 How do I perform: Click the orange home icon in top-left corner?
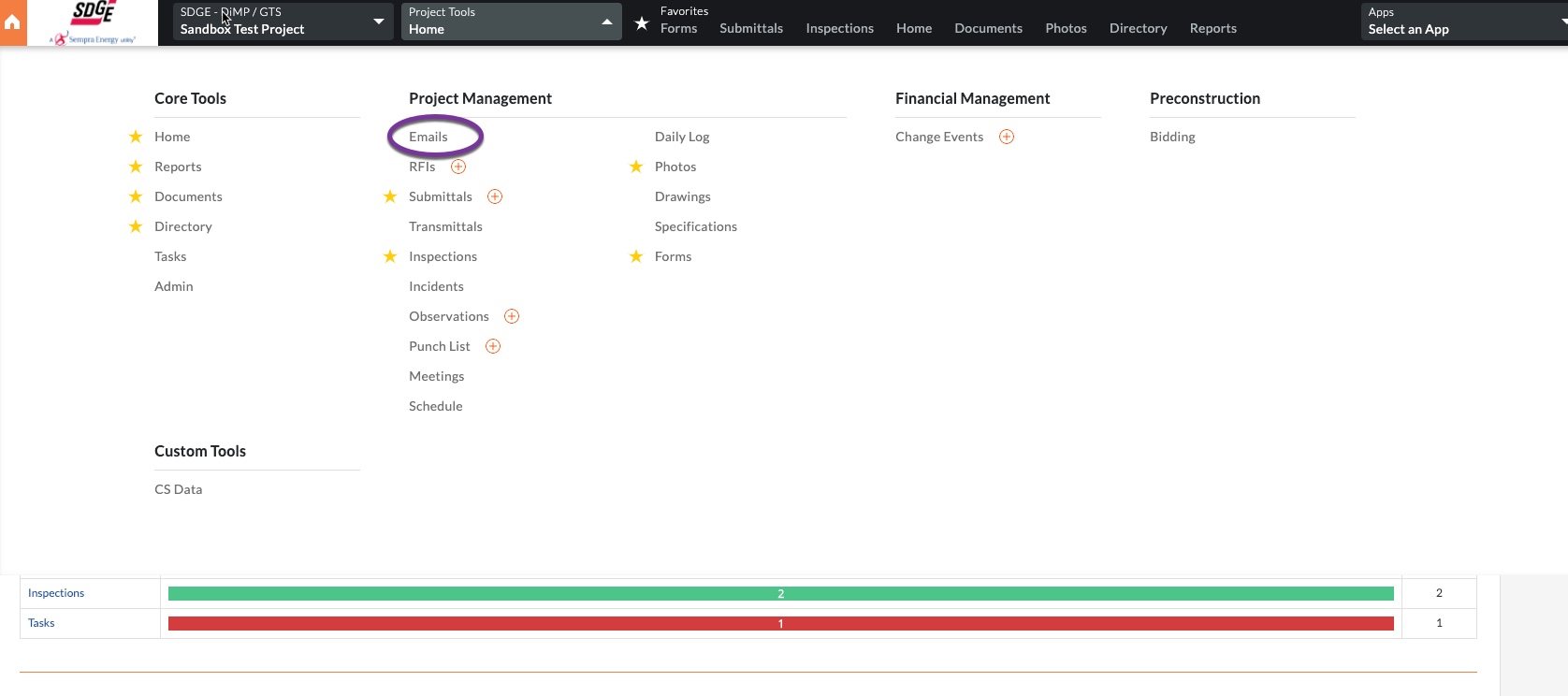(12, 22)
